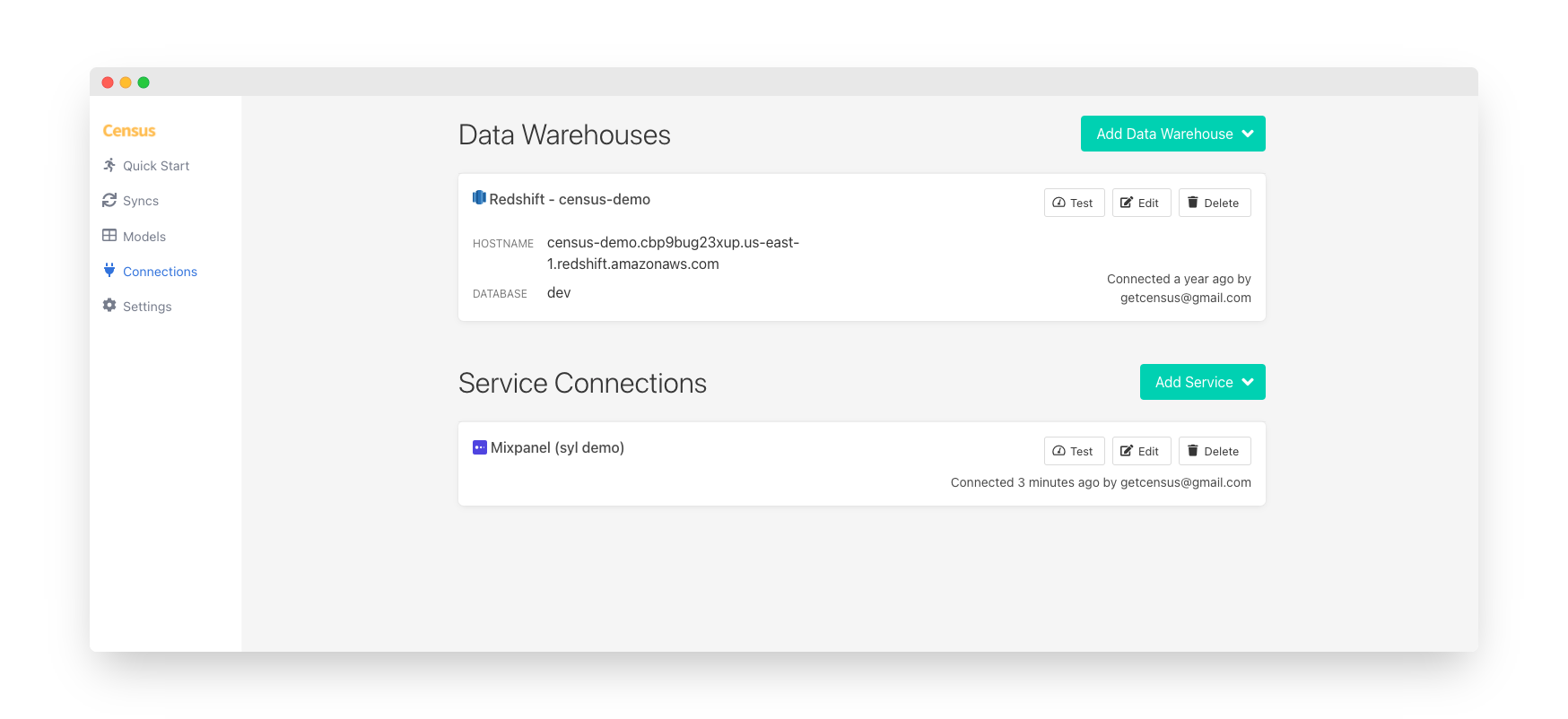The height and width of the screenshot is (719, 1568).
Task: Click the Settings gear icon
Action: tap(109, 306)
